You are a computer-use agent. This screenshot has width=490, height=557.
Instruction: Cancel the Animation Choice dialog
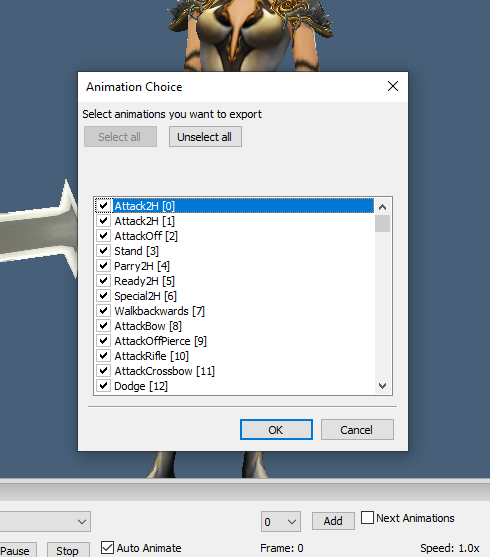(357, 429)
